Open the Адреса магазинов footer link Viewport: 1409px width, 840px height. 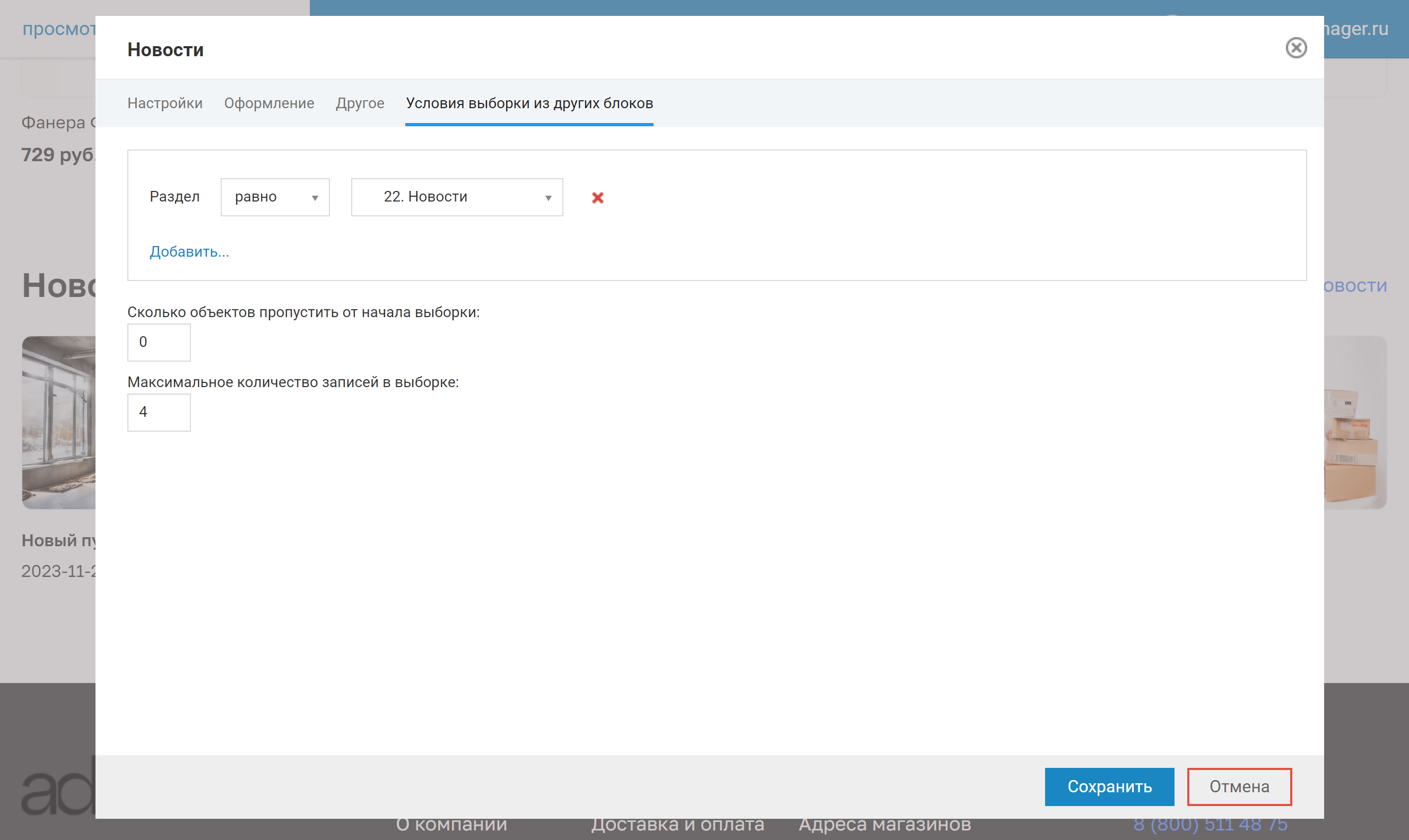click(884, 826)
